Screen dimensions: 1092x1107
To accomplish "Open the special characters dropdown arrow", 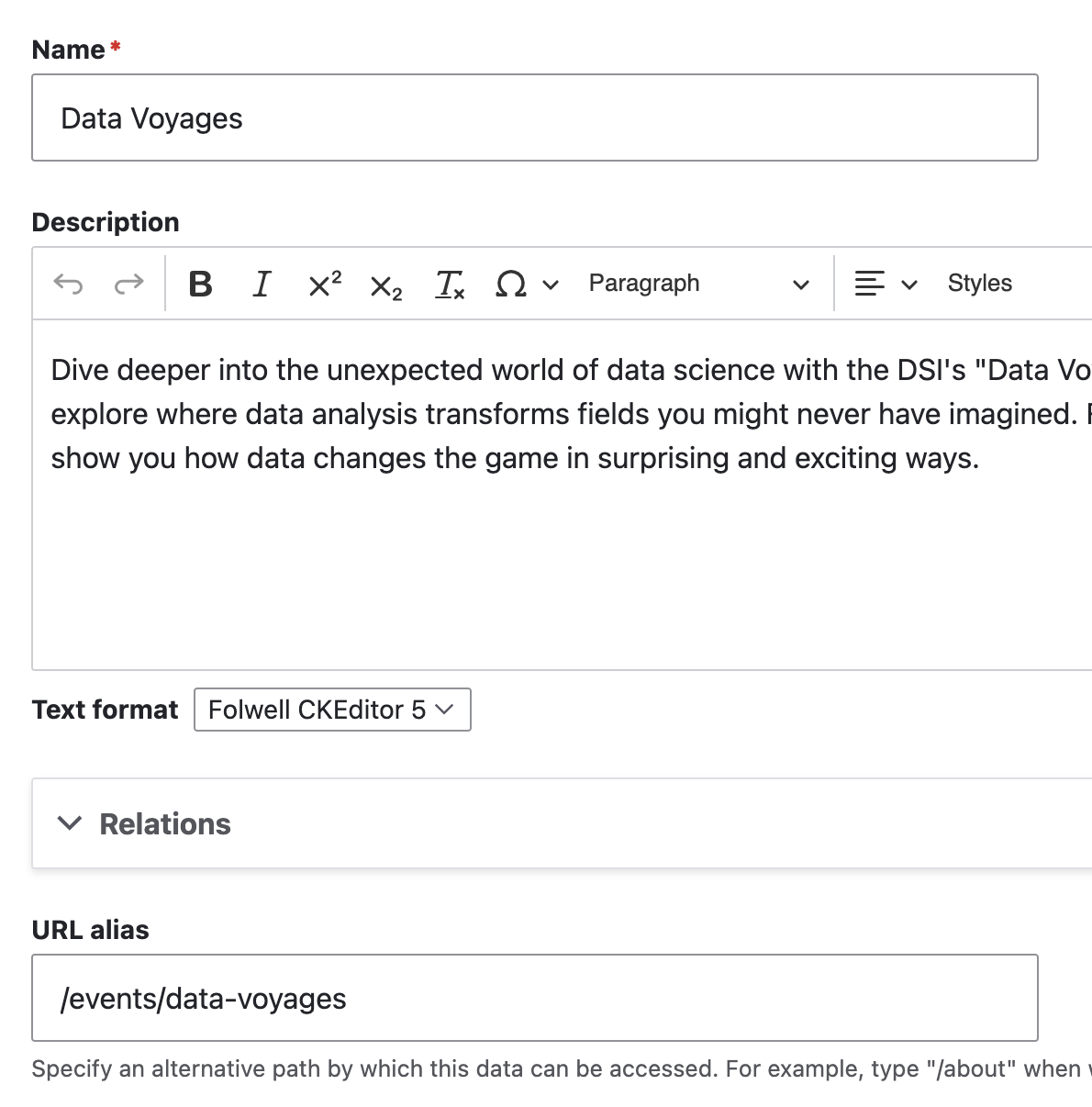I will [x=551, y=285].
